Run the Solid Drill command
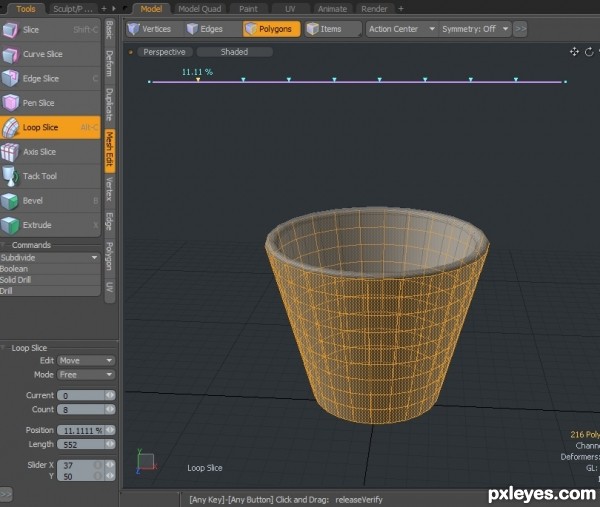Viewport: 600px width, 507px height. pyautogui.click(x=50, y=280)
